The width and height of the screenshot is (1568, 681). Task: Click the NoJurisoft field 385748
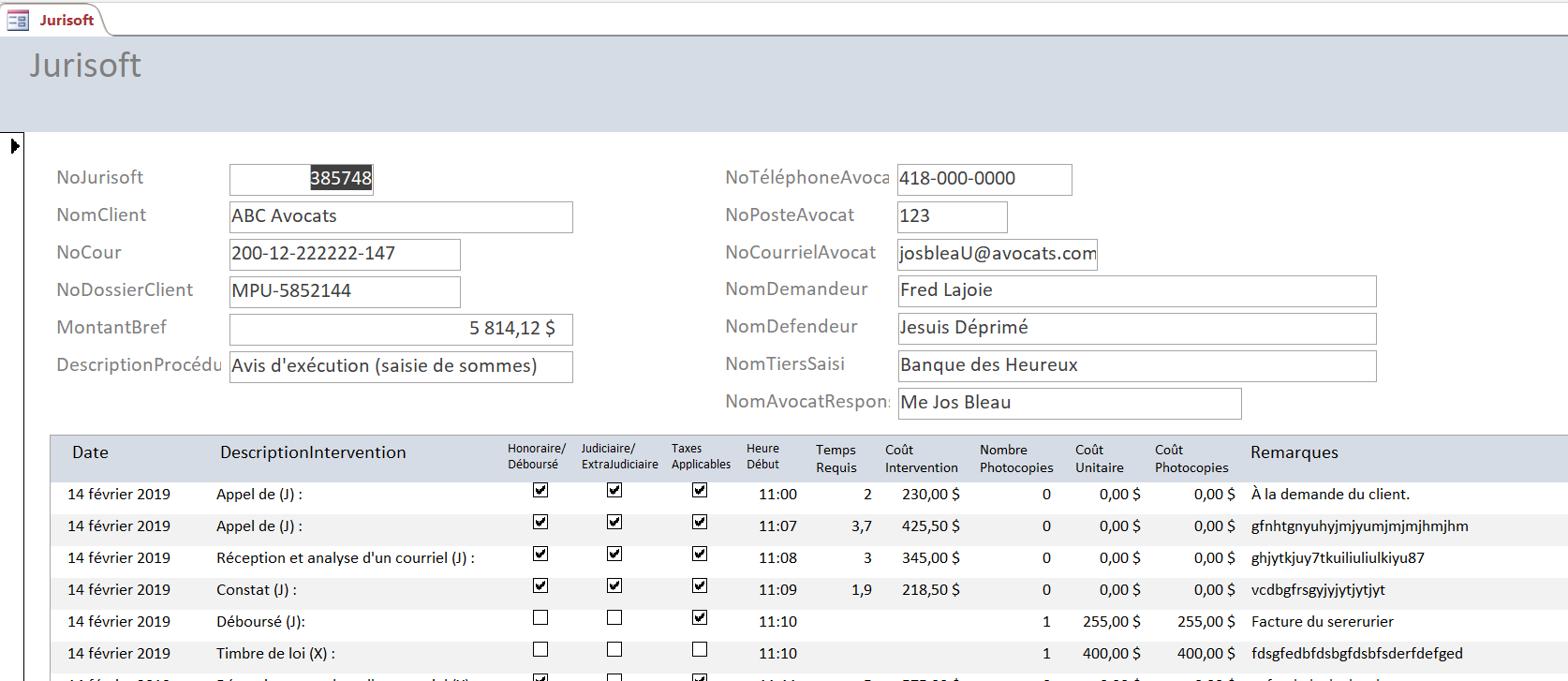click(302, 179)
